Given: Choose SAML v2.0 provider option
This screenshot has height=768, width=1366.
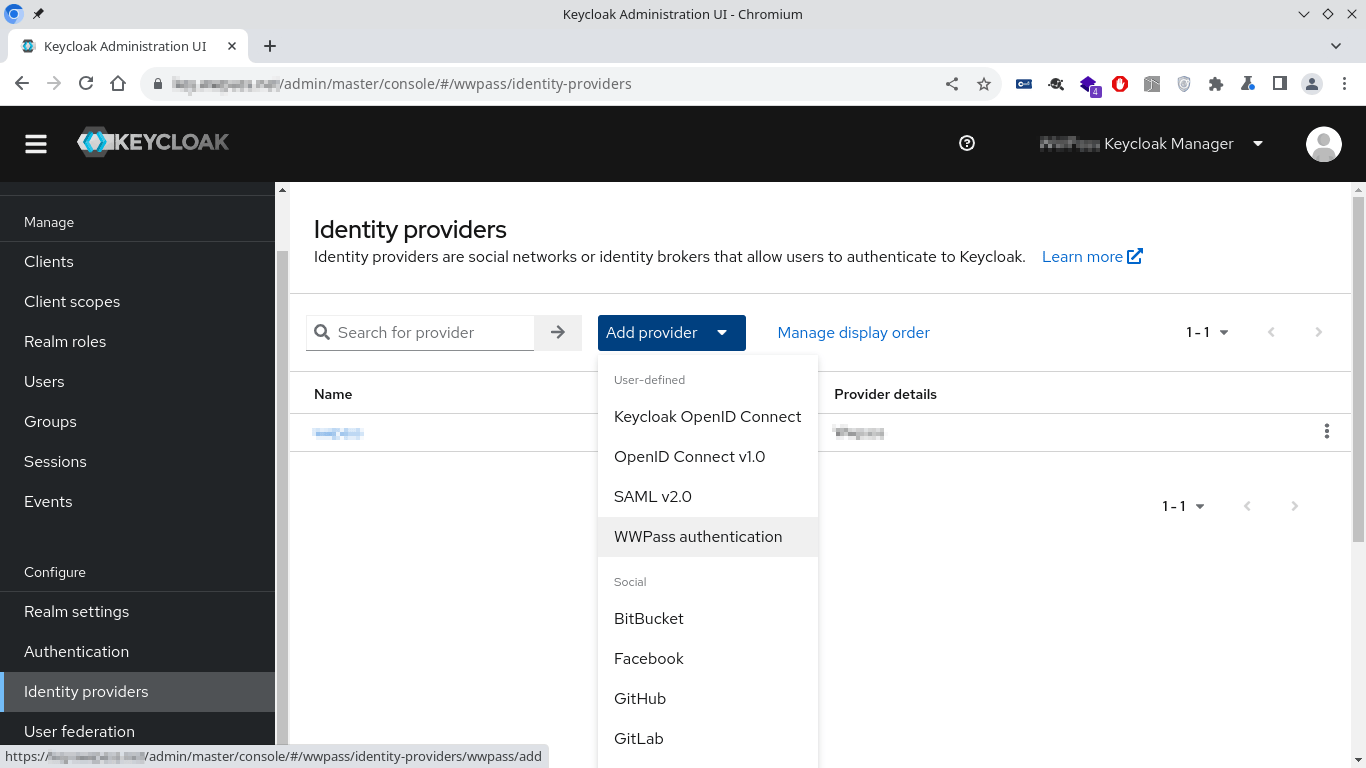Looking at the screenshot, I should tap(653, 497).
